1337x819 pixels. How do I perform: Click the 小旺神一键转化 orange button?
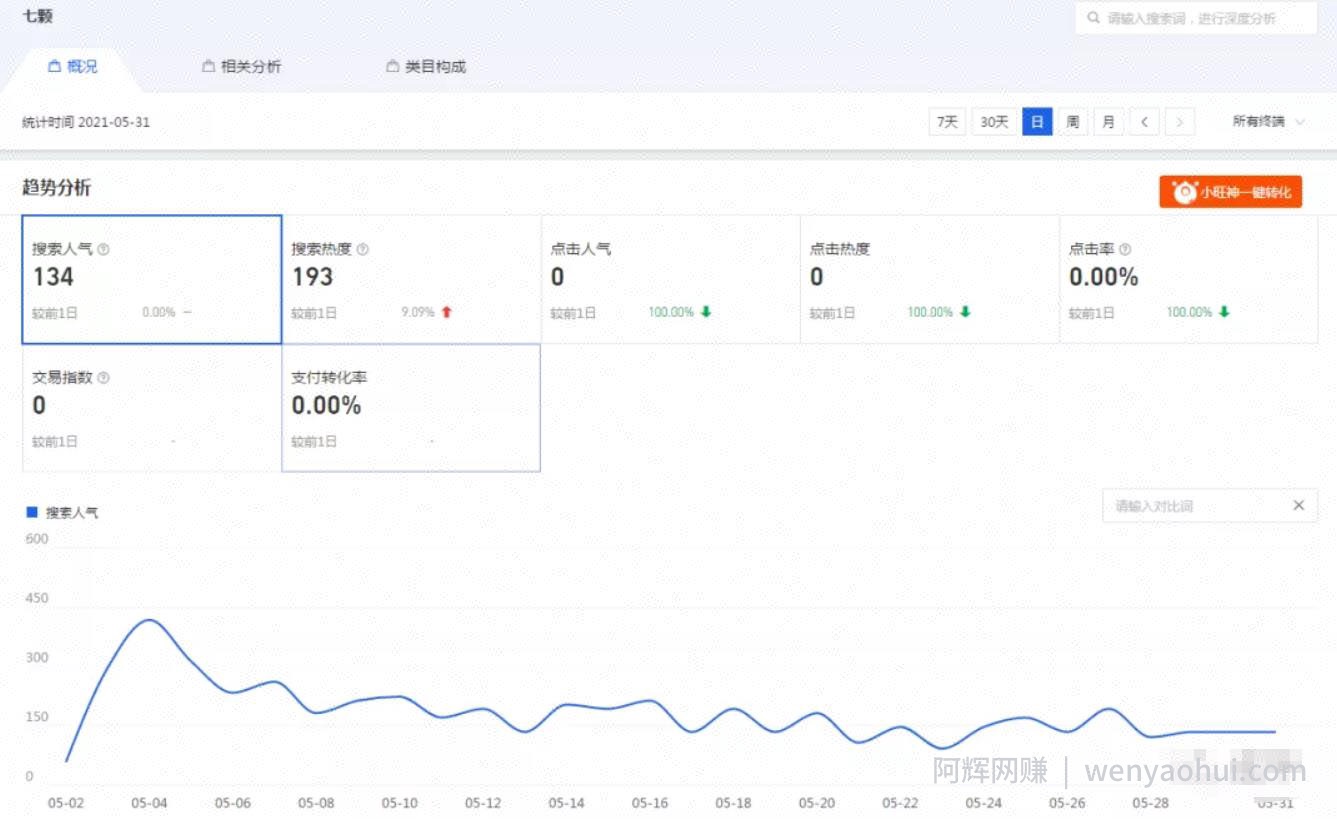click(1231, 191)
